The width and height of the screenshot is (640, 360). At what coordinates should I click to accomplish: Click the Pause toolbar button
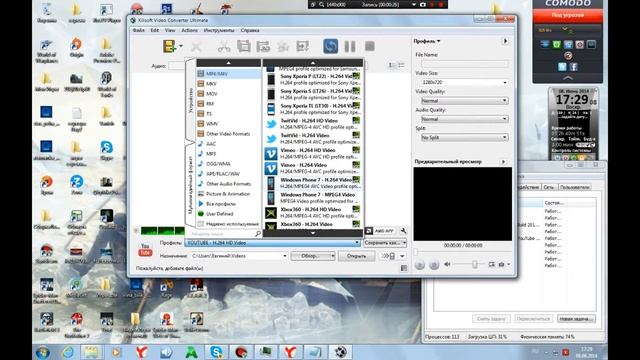350,46
